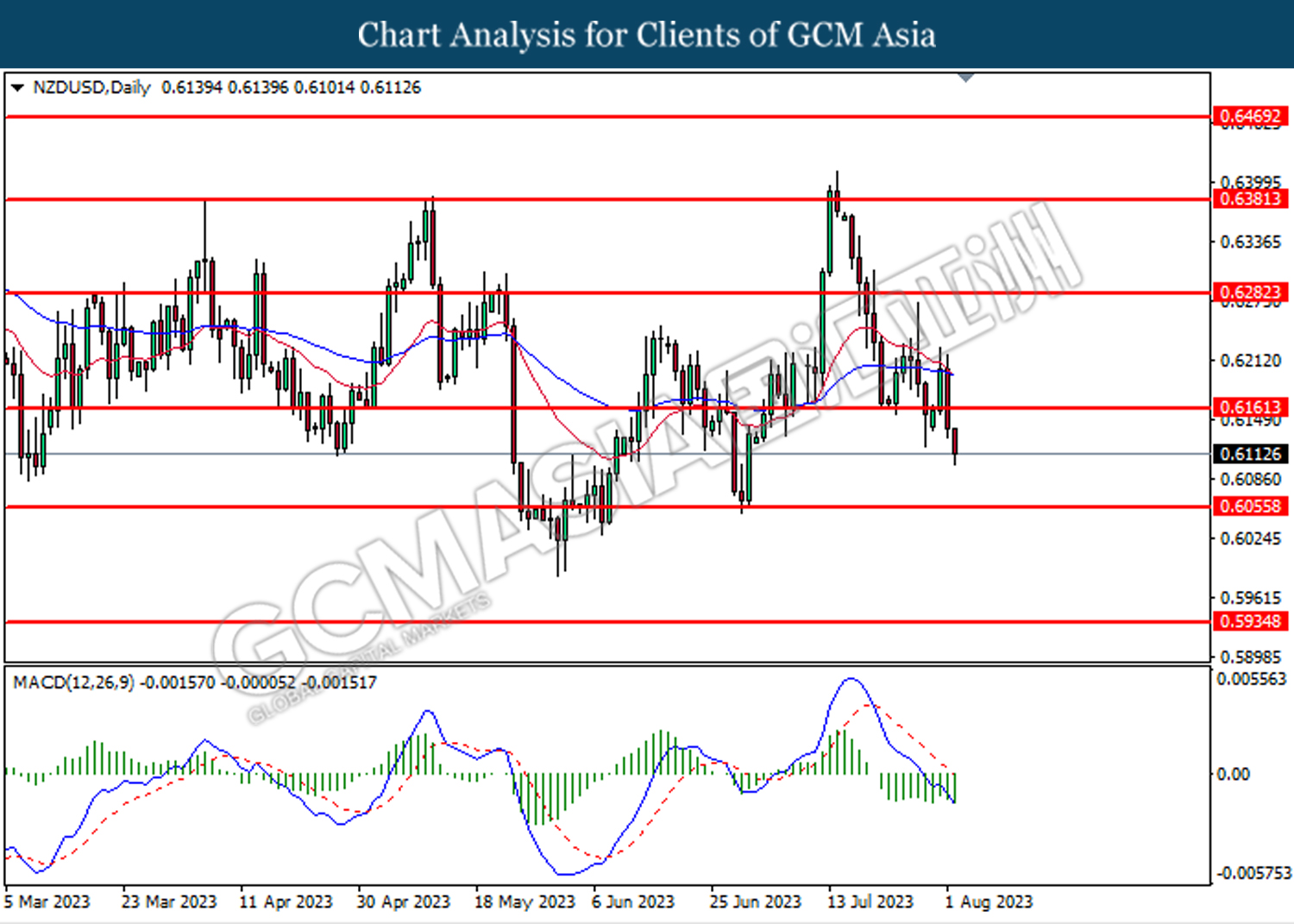Click the current price 0.61126 label
The width and height of the screenshot is (1294, 924).
(1250, 454)
